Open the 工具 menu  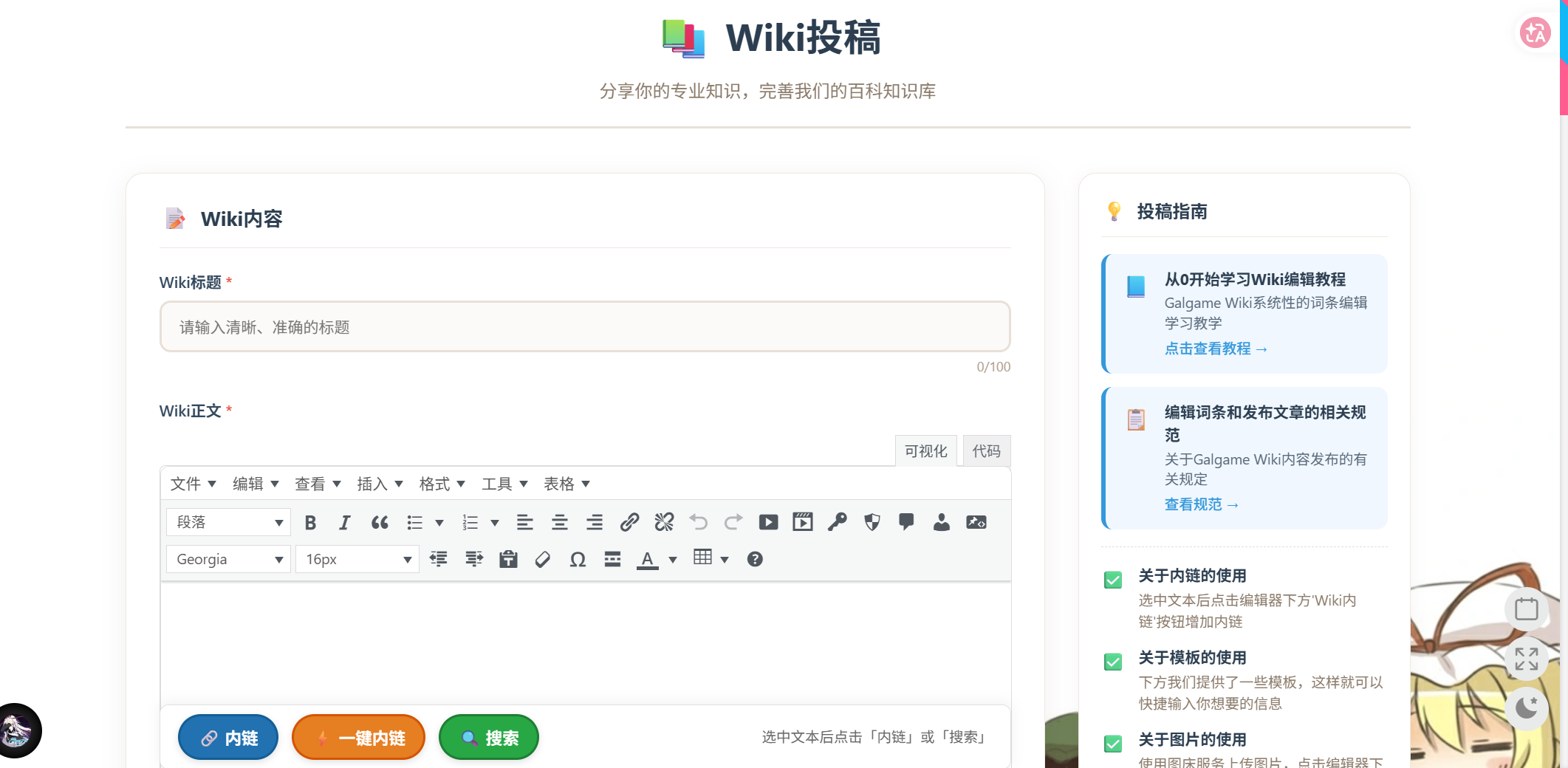click(x=504, y=484)
